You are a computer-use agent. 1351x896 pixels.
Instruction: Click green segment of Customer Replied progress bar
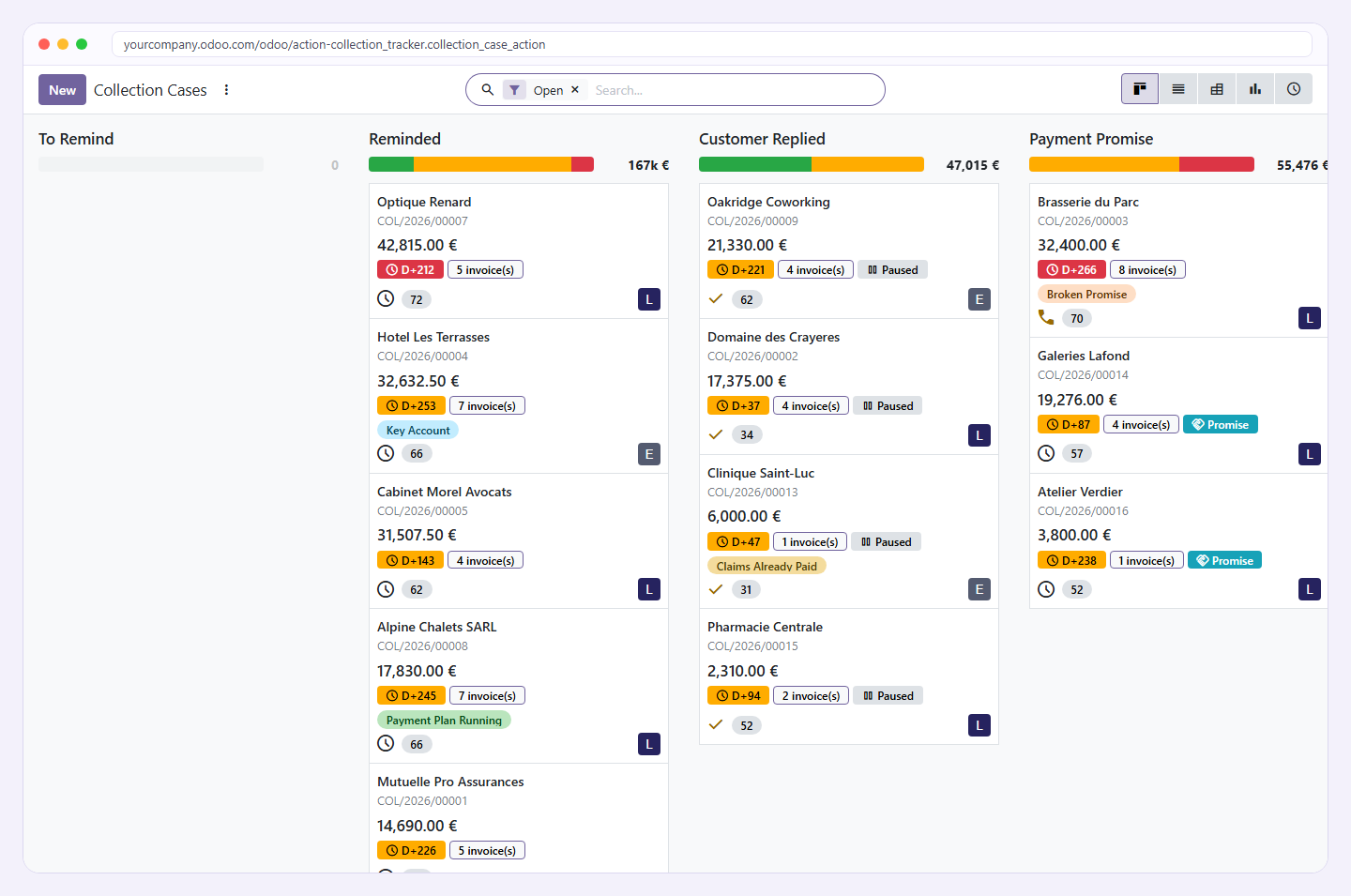tap(755, 164)
